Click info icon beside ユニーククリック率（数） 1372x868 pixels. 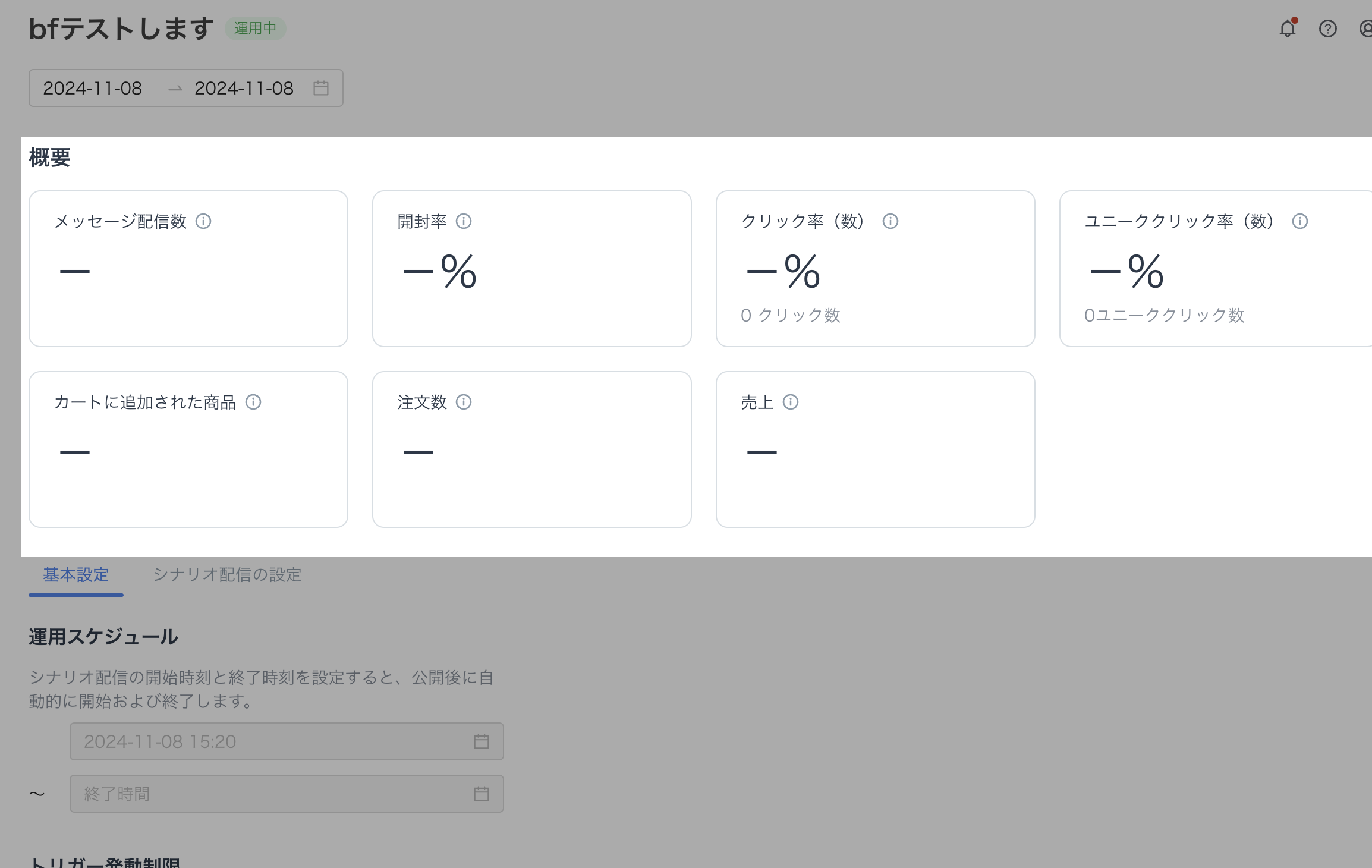point(1299,221)
